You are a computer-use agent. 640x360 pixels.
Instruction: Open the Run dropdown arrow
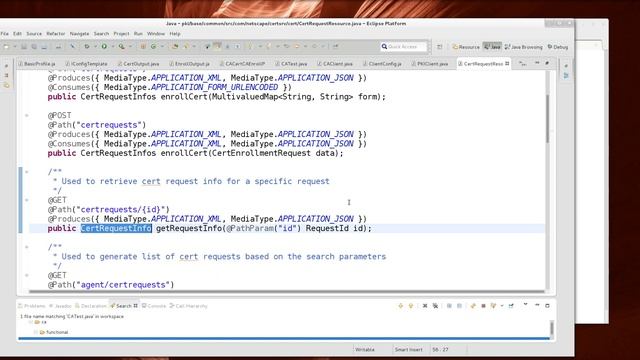click(x=113, y=47)
